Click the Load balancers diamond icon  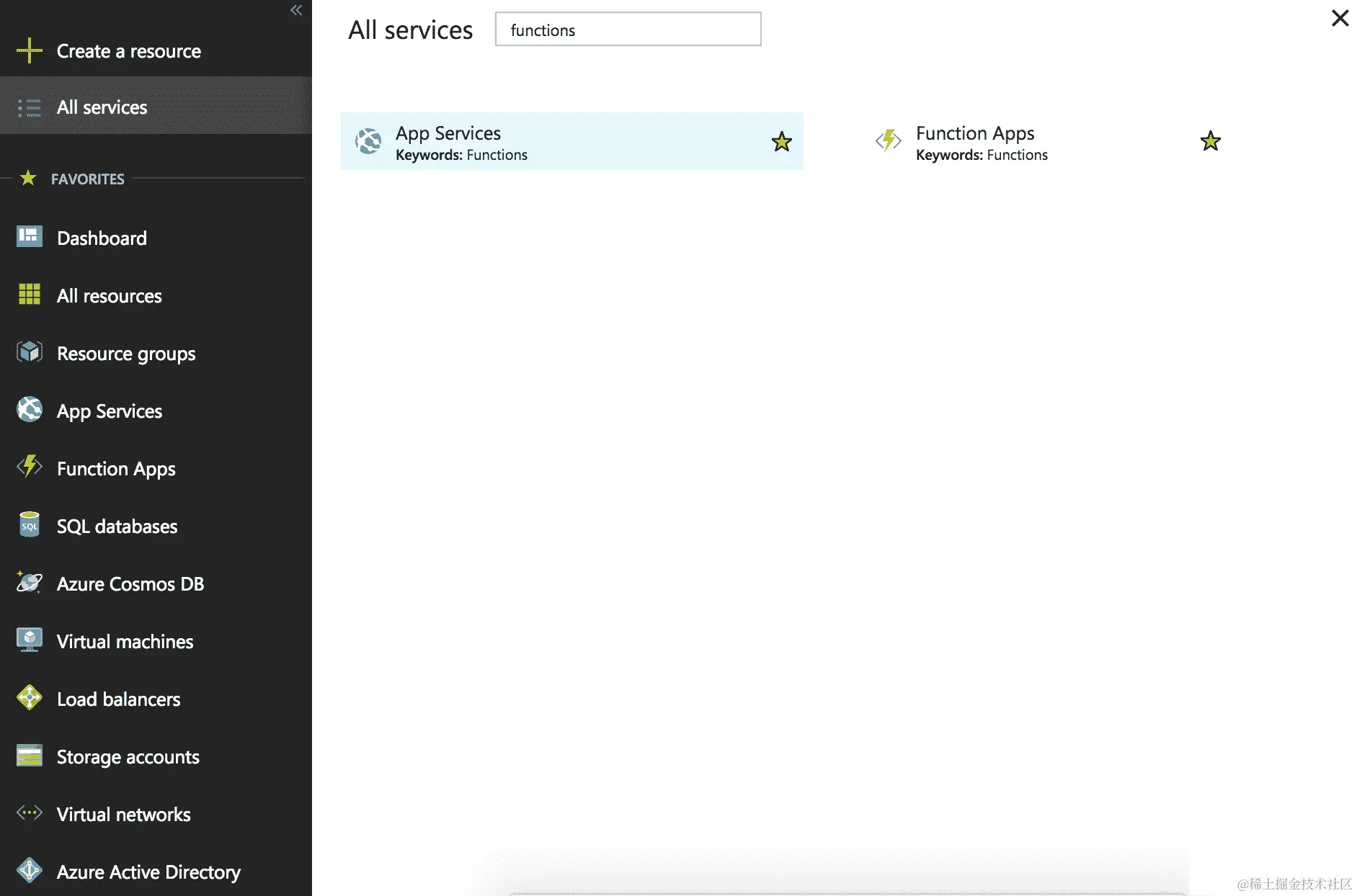[30, 697]
